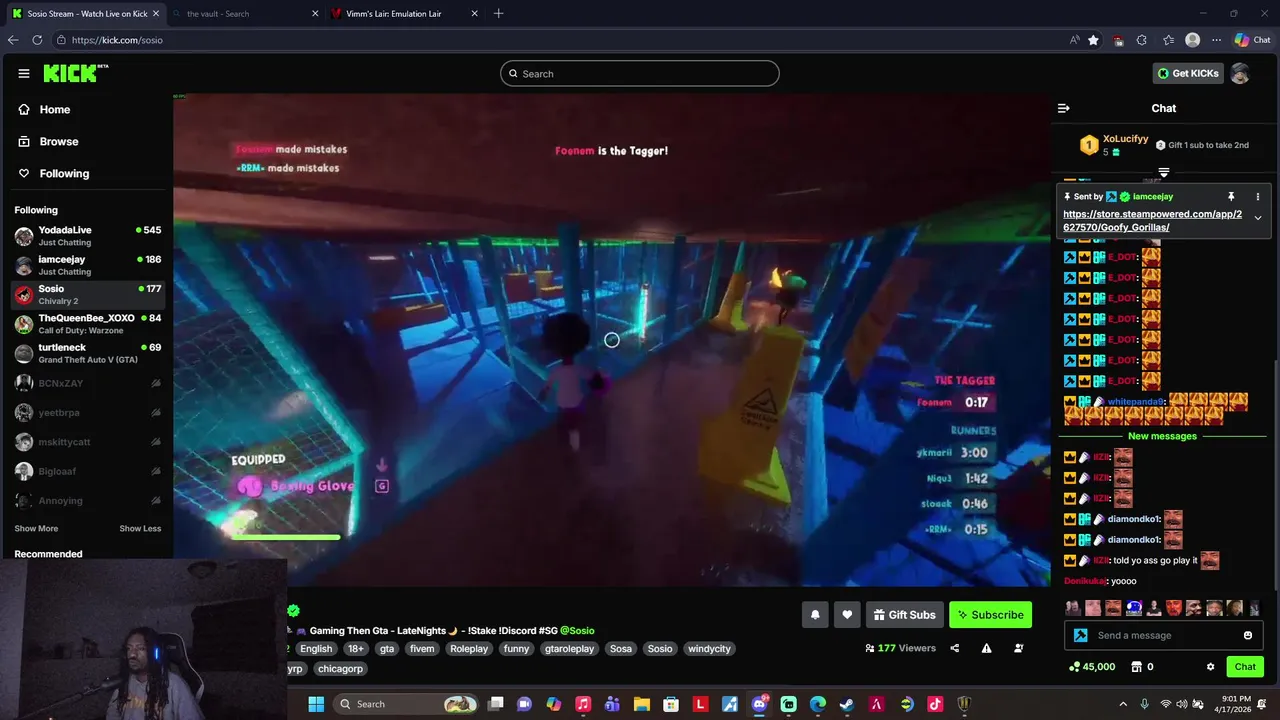The height and width of the screenshot is (720, 1280).
Task: Open the profile avatar menu
Action: (1240, 73)
